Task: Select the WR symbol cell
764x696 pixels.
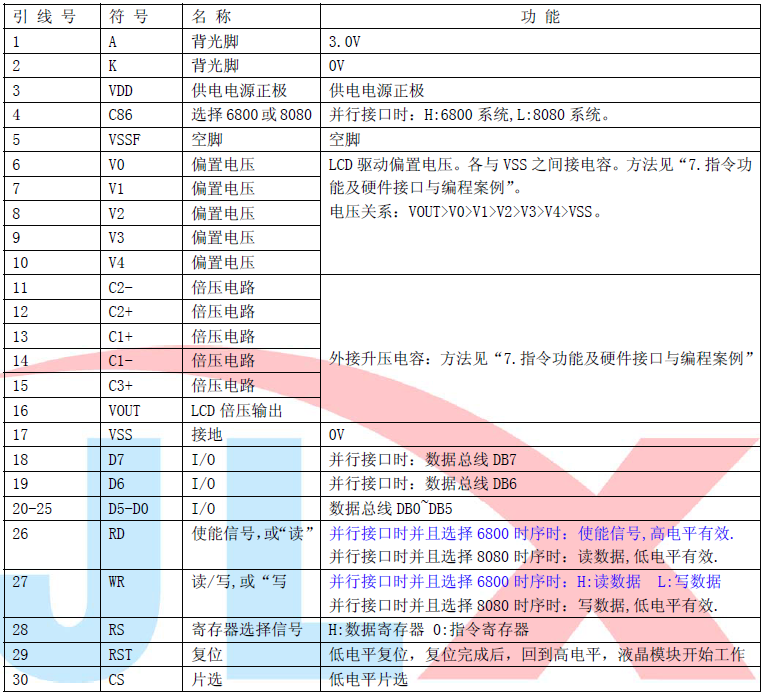Action: tap(117, 582)
